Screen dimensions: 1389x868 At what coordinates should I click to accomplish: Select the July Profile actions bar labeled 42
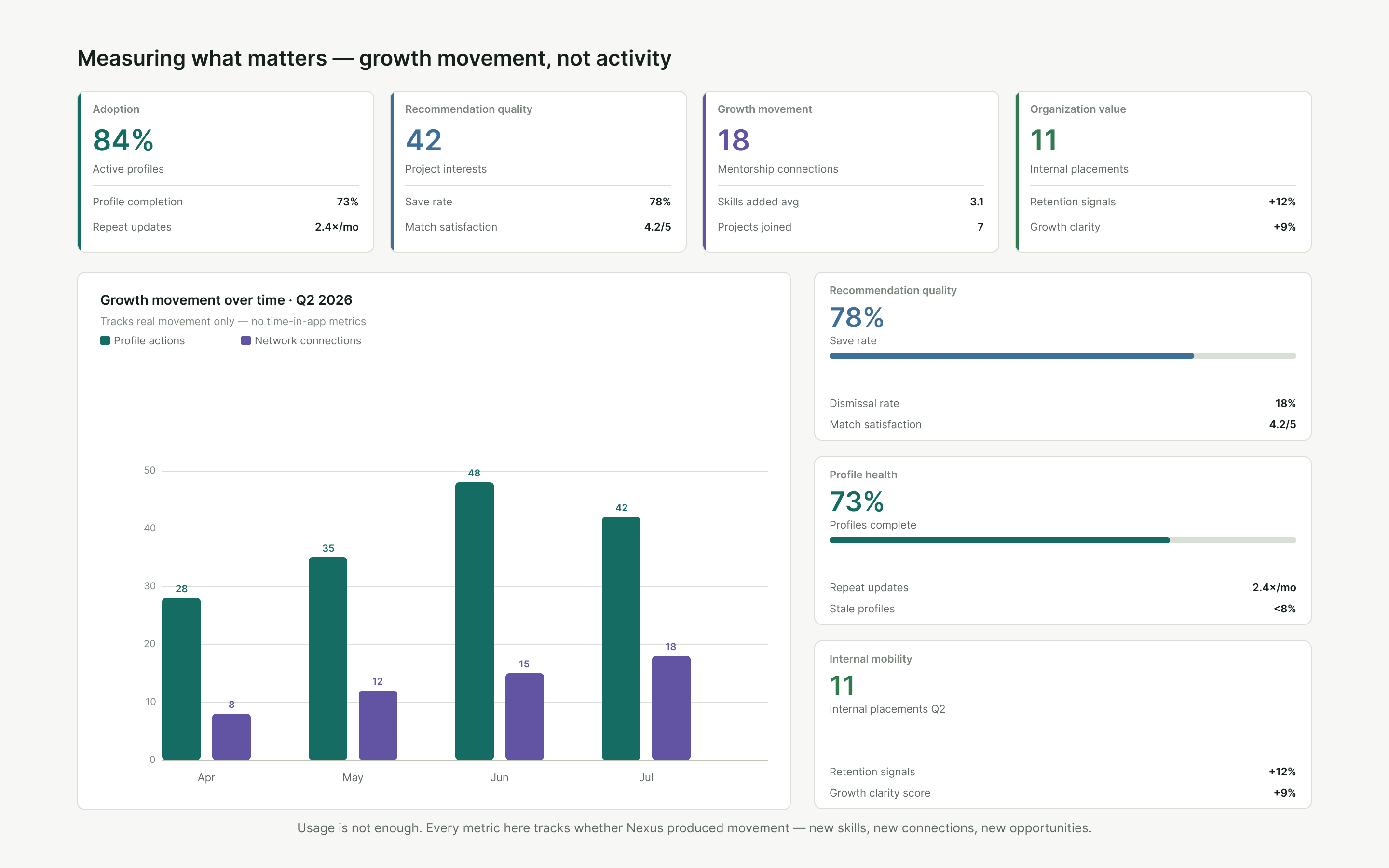(621, 638)
